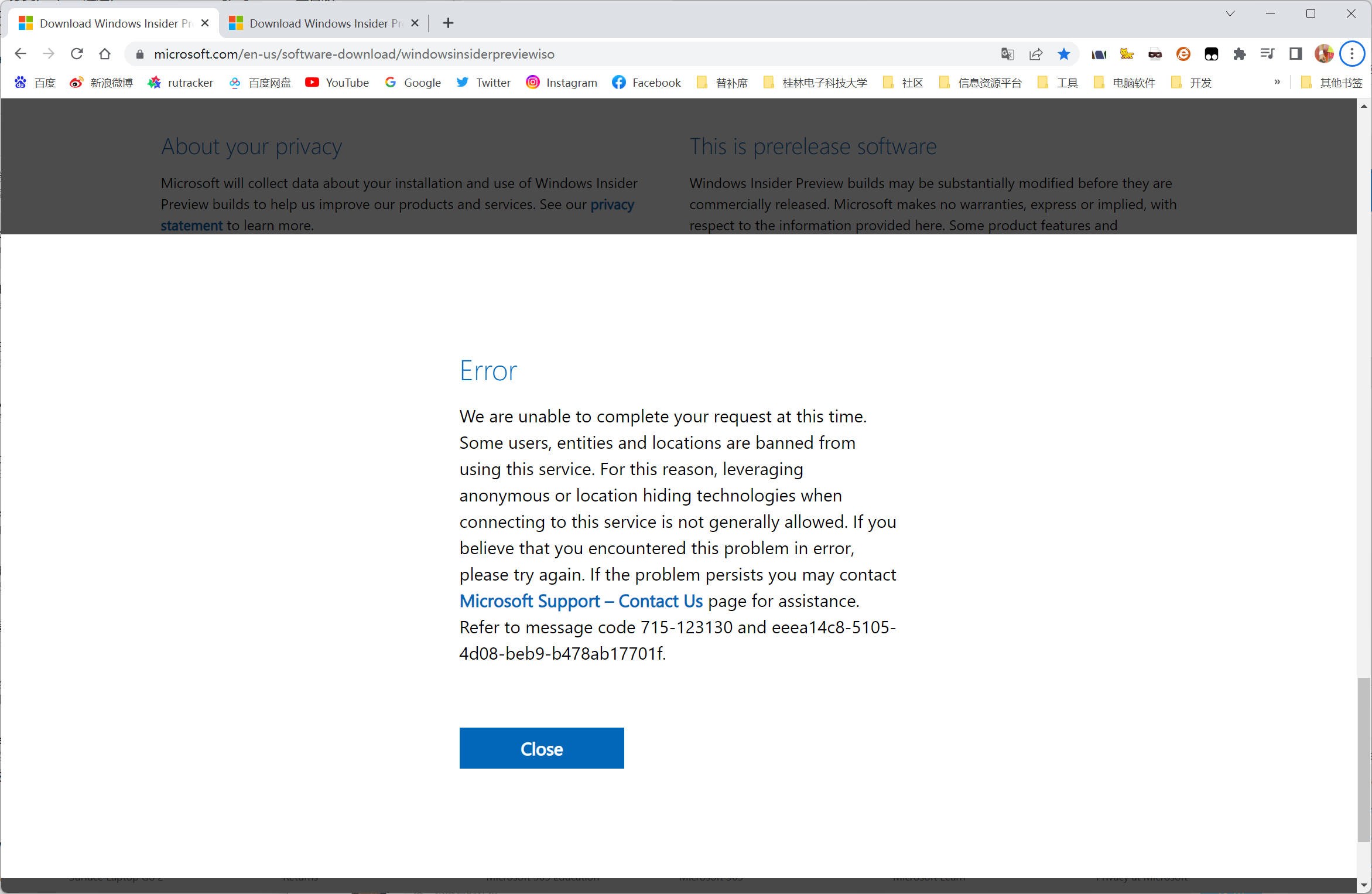This screenshot has height=894, width=1372.
Task: Click the sunglasses extension icon
Action: (x=1155, y=54)
